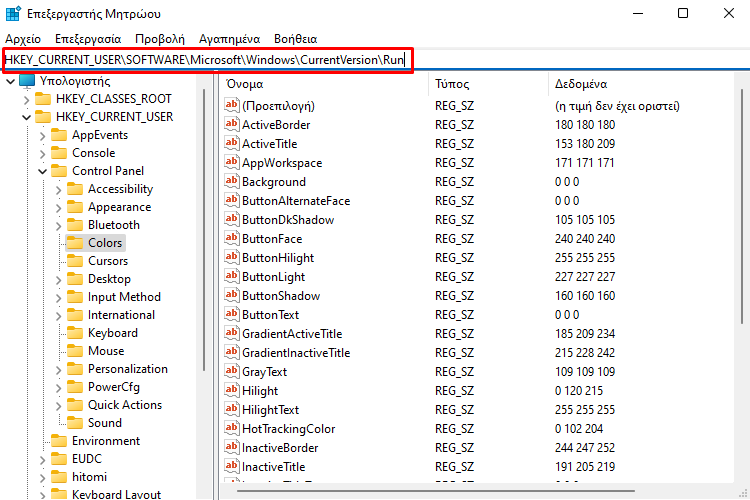Collapse the Control Panel key
The height and width of the screenshot is (500, 750).
coord(43,171)
